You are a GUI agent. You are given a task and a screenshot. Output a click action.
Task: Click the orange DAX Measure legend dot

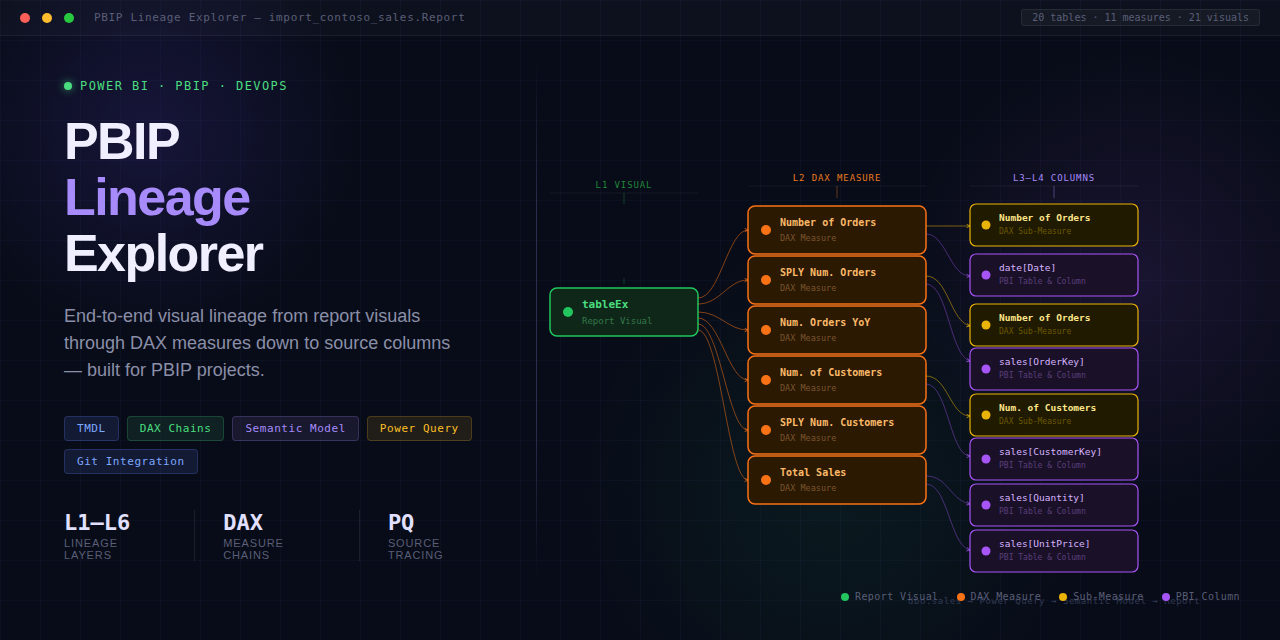[x=960, y=596]
